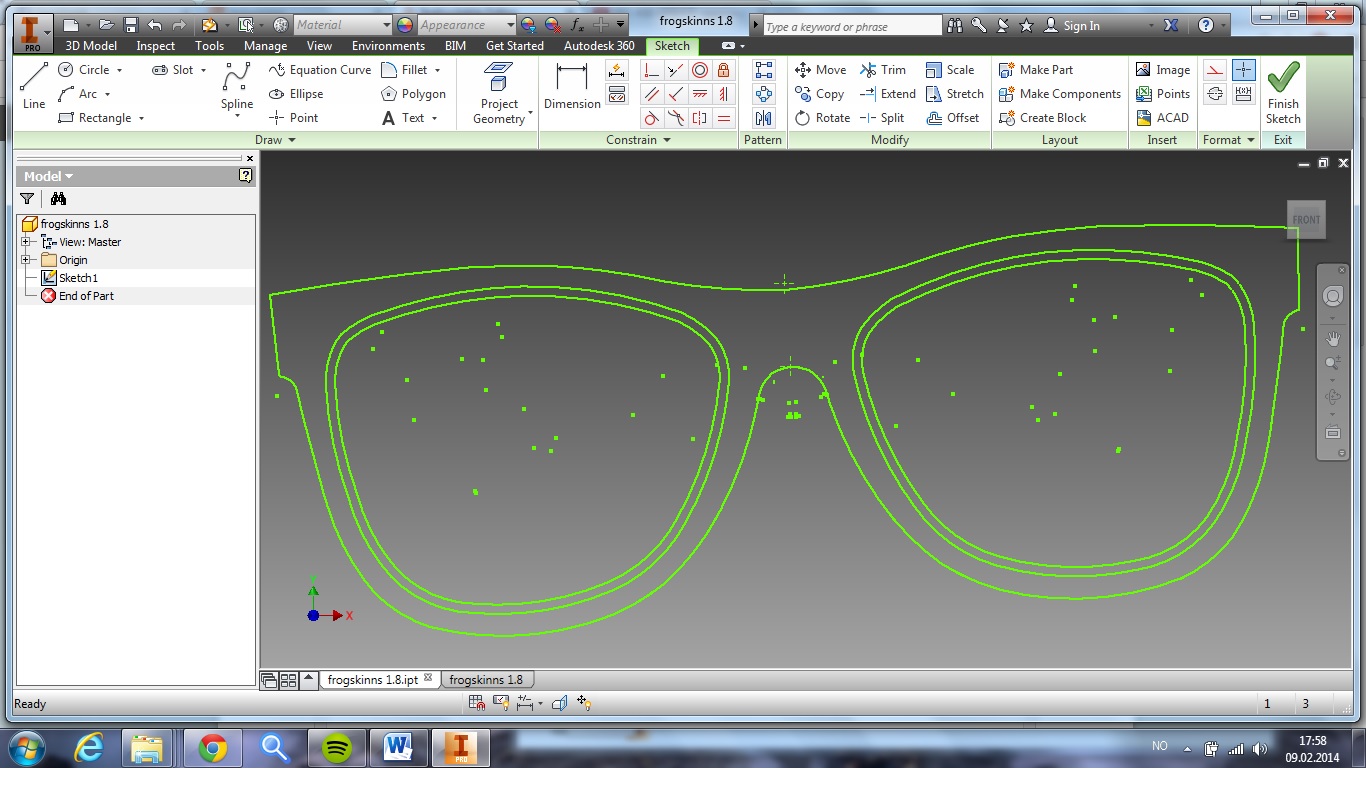
Task: Toggle snap to grid in status bar
Action: click(477, 703)
